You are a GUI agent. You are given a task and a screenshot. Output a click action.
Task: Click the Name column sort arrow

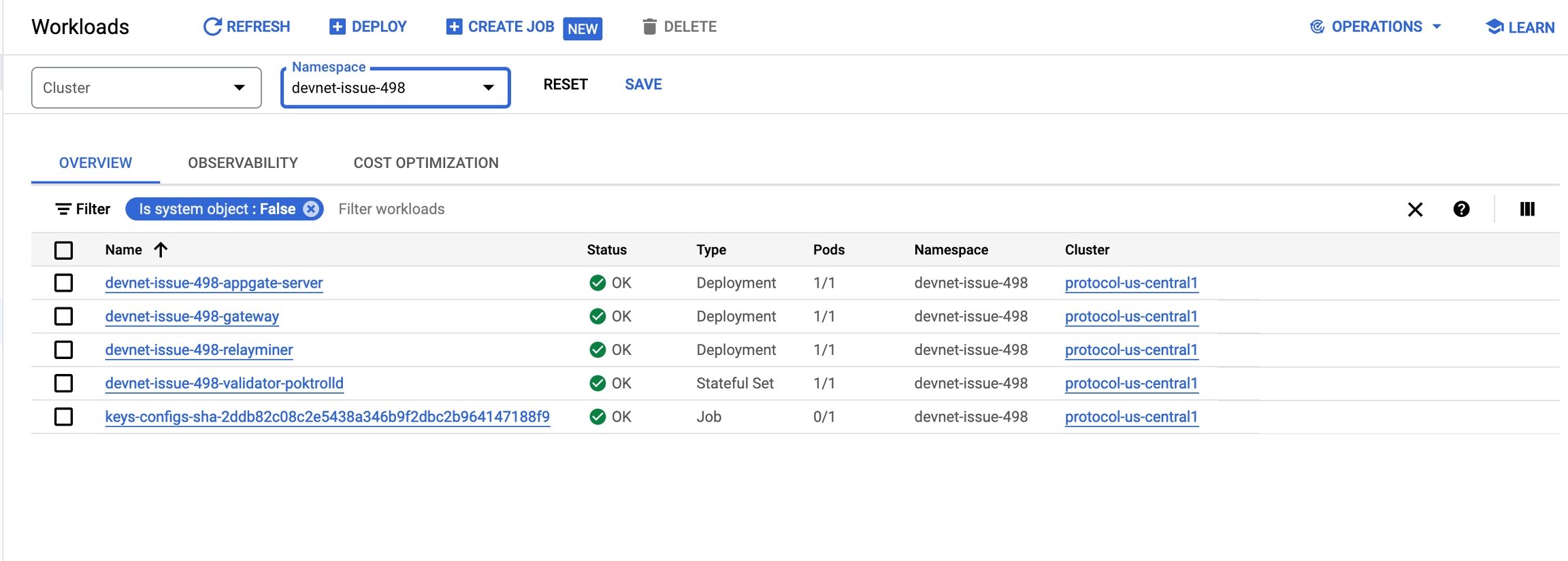(161, 250)
